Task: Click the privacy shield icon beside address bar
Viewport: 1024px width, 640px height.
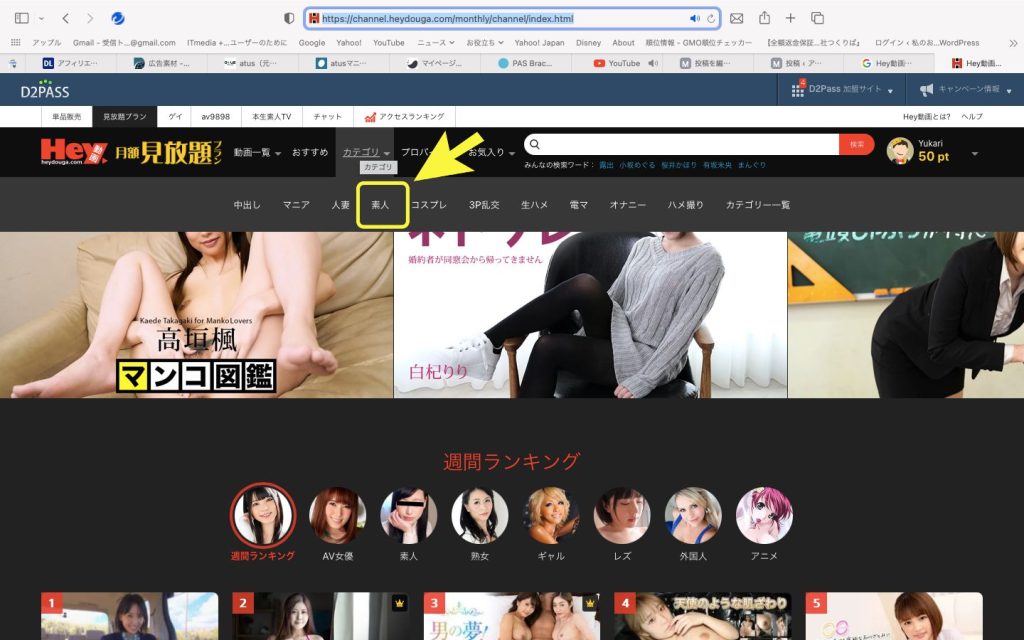Action: point(289,18)
